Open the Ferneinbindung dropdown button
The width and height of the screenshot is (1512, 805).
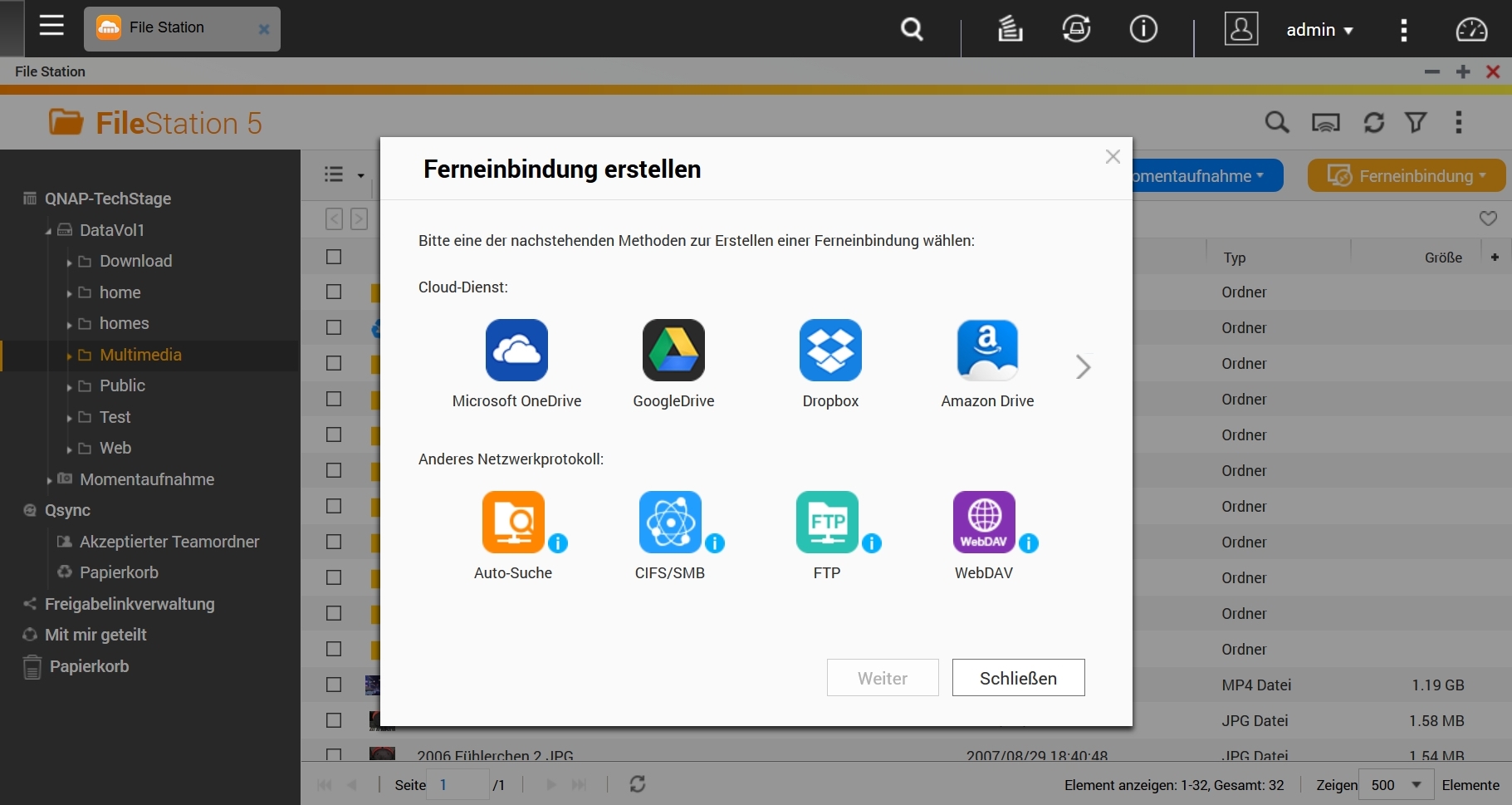coord(1407,175)
